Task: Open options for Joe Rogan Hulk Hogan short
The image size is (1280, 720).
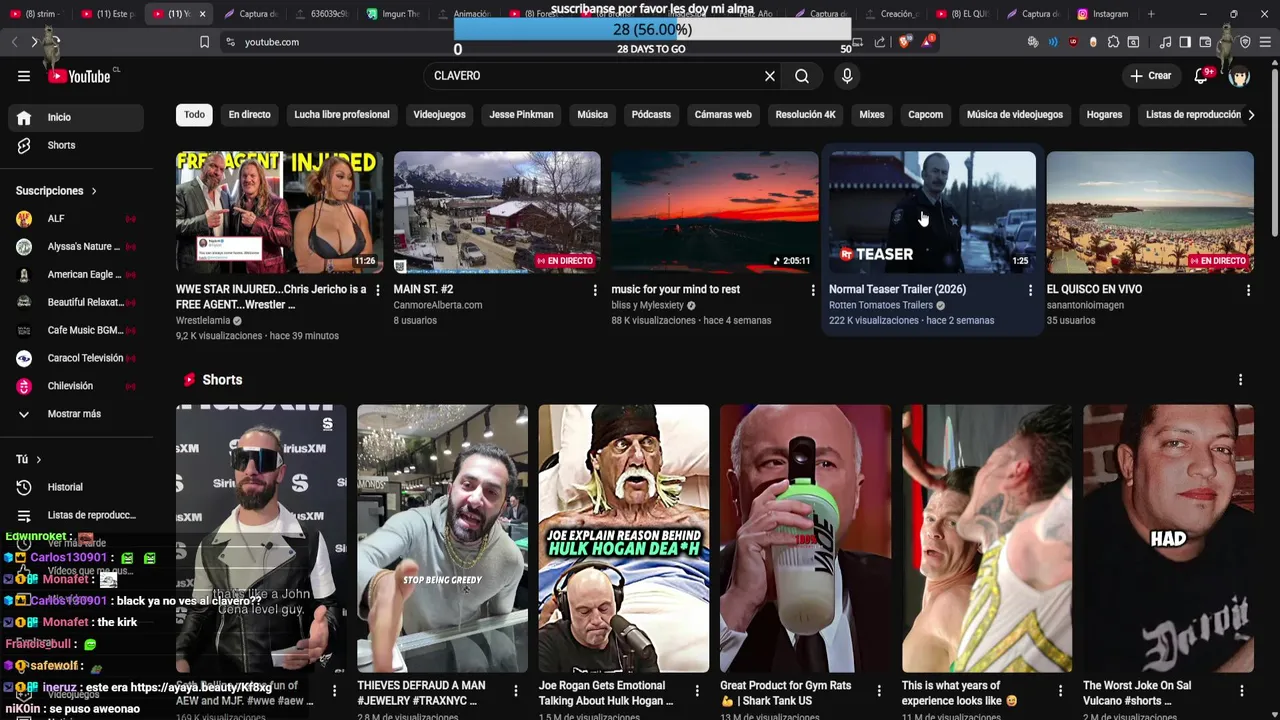Action: (698, 691)
